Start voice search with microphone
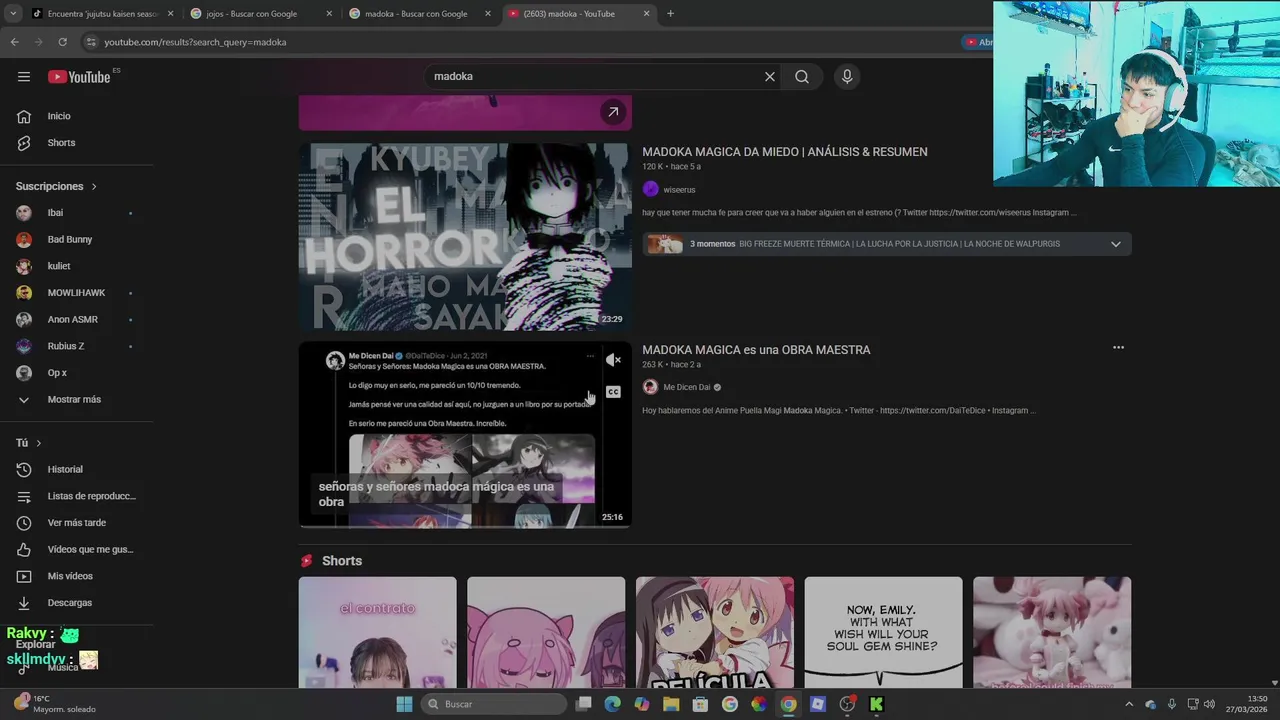This screenshot has width=1280, height=720. [x=847, y=77]
